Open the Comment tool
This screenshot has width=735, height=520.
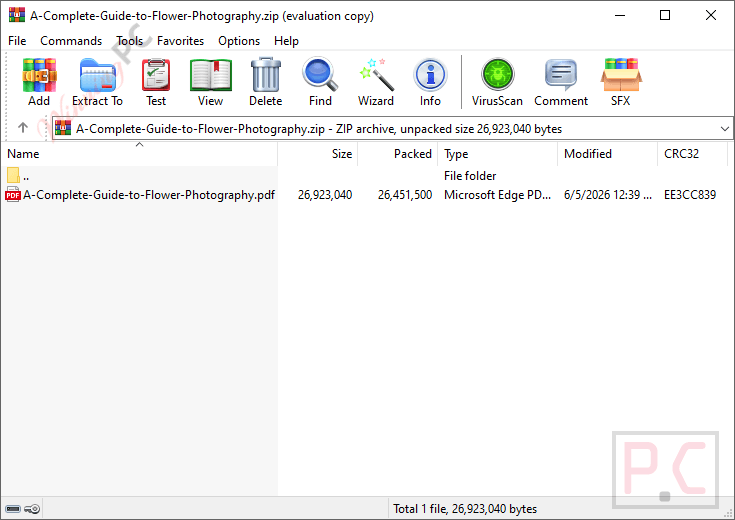tap(561, 75)
